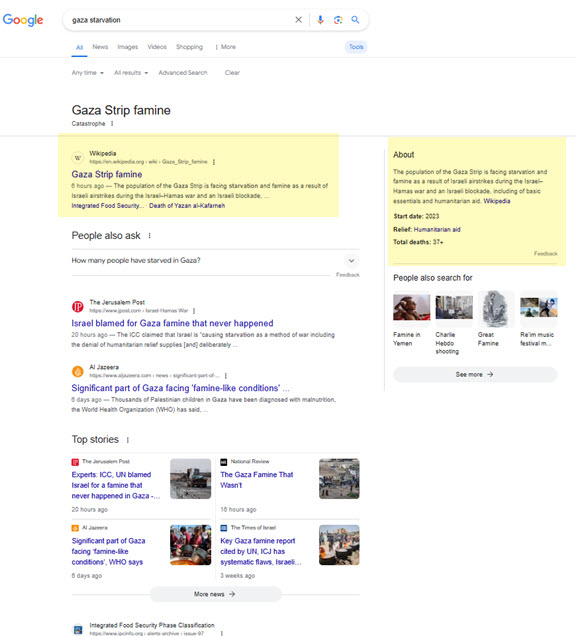Click the IPC Classification result favicon

click(77, 629)
